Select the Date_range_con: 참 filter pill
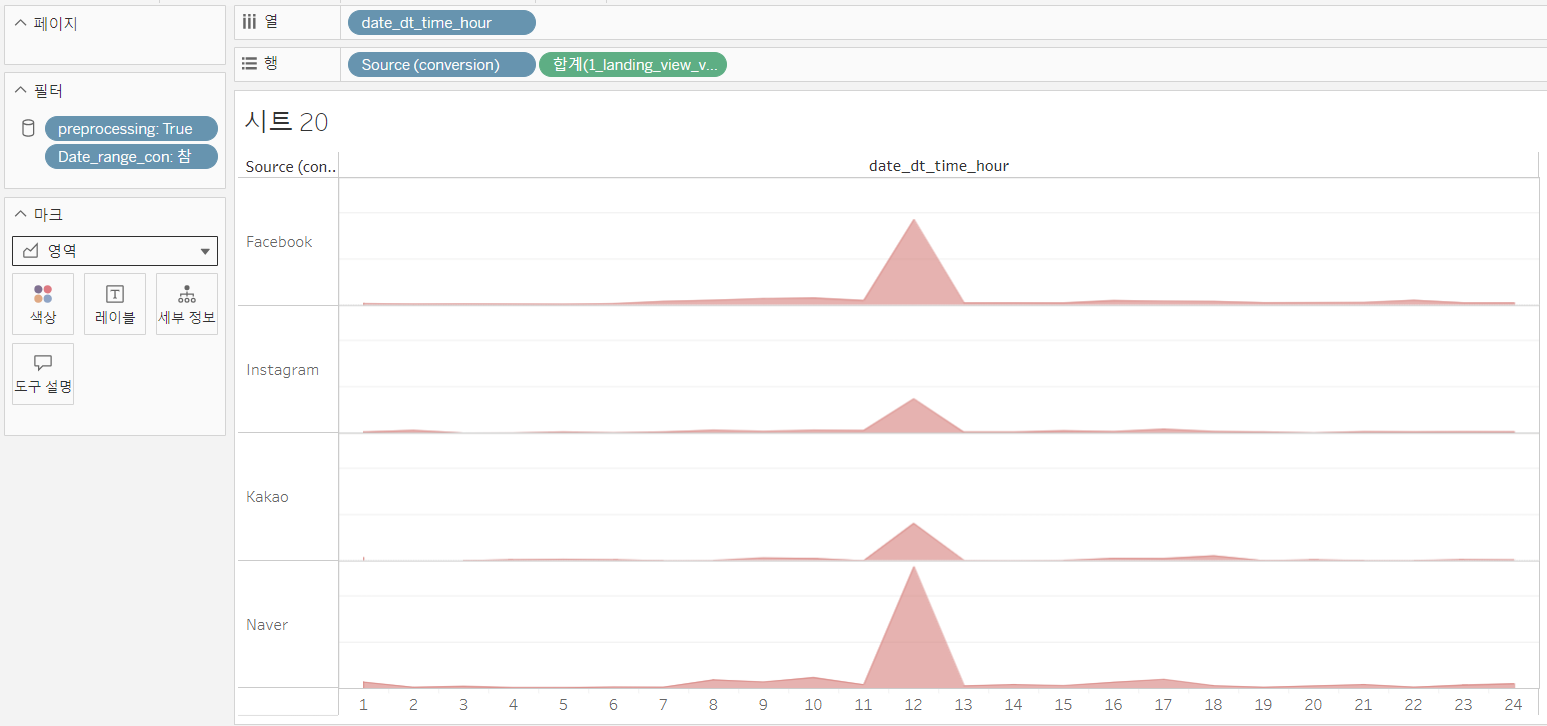1547x726 pixels. [131, 156]
